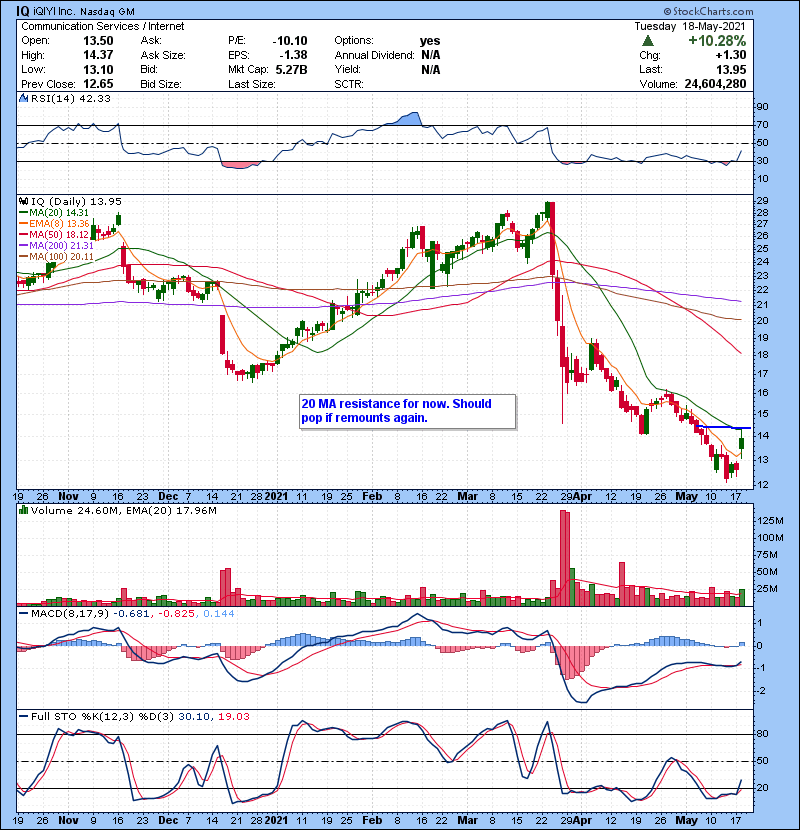This screenshot has width=800, height=830.
Task: Select the MA(50) 18.12 legend entry
Action: pos(54,234)
